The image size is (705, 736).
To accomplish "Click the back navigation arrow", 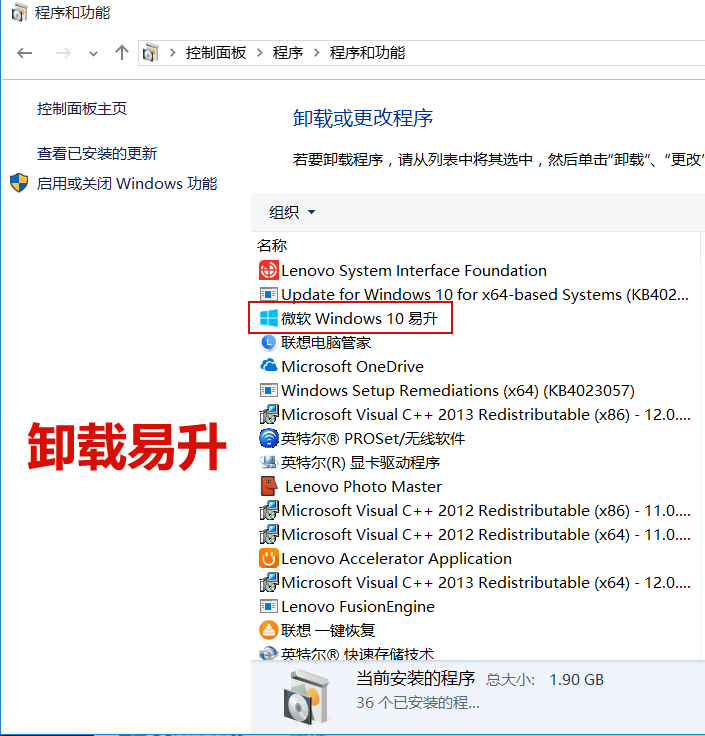I will tap(24, 53).
